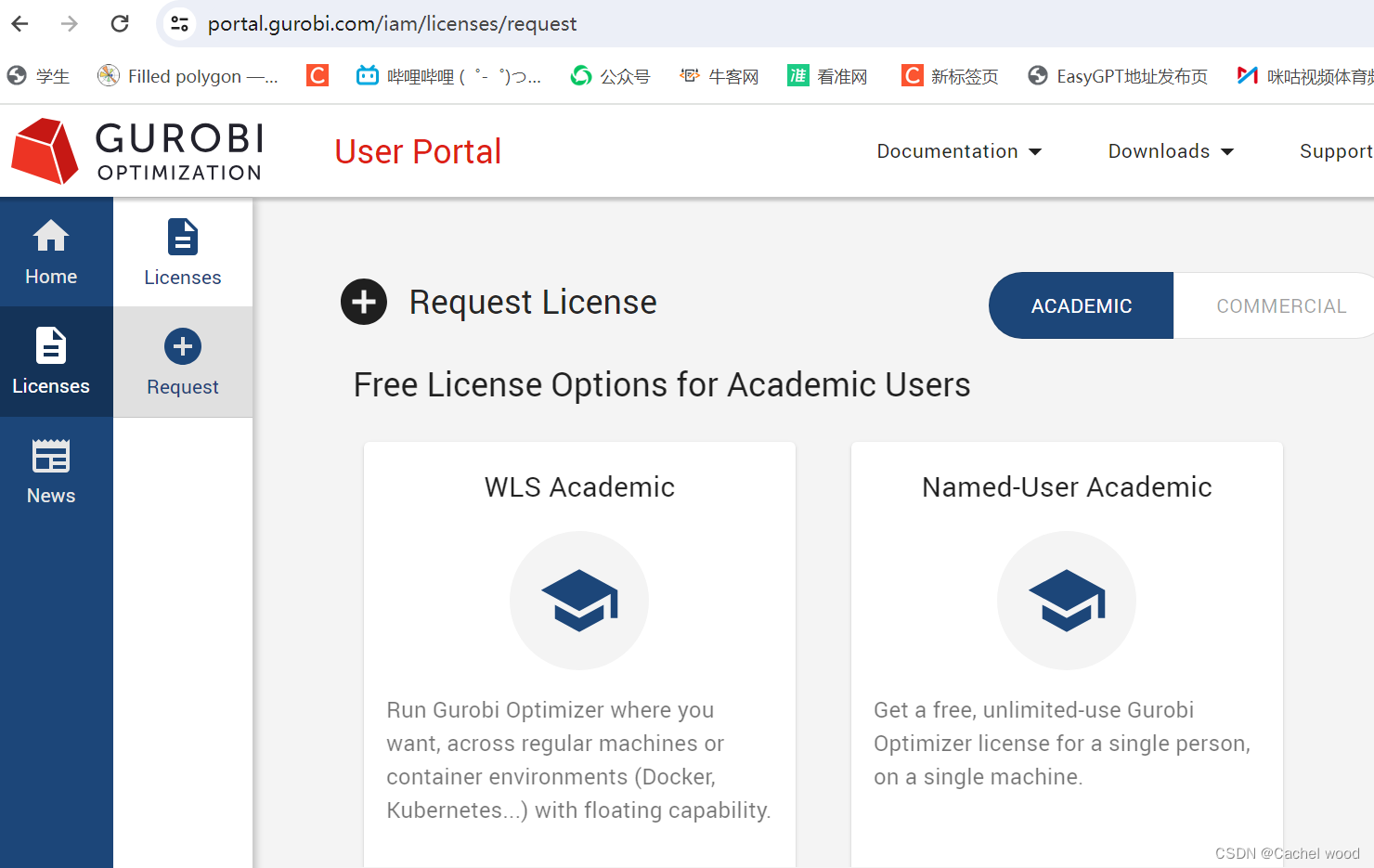Select Licenses in the dark sidebar
The height and width of the screenshot is (868, 1374).
pyautogui.click(x=51, y=362)
